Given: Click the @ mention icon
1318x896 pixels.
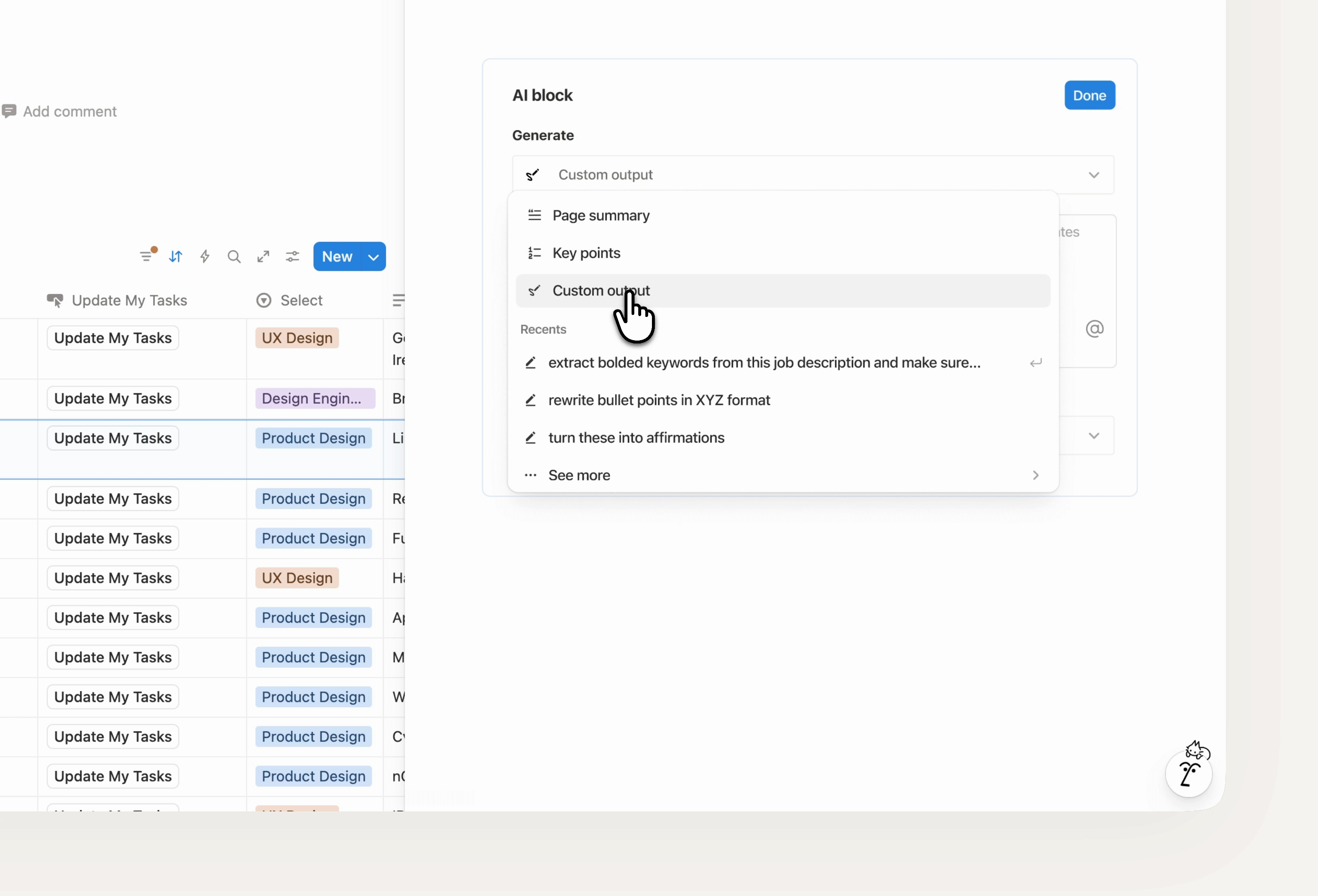Looking at the screenshot, I should click(x=1095, y=329).
